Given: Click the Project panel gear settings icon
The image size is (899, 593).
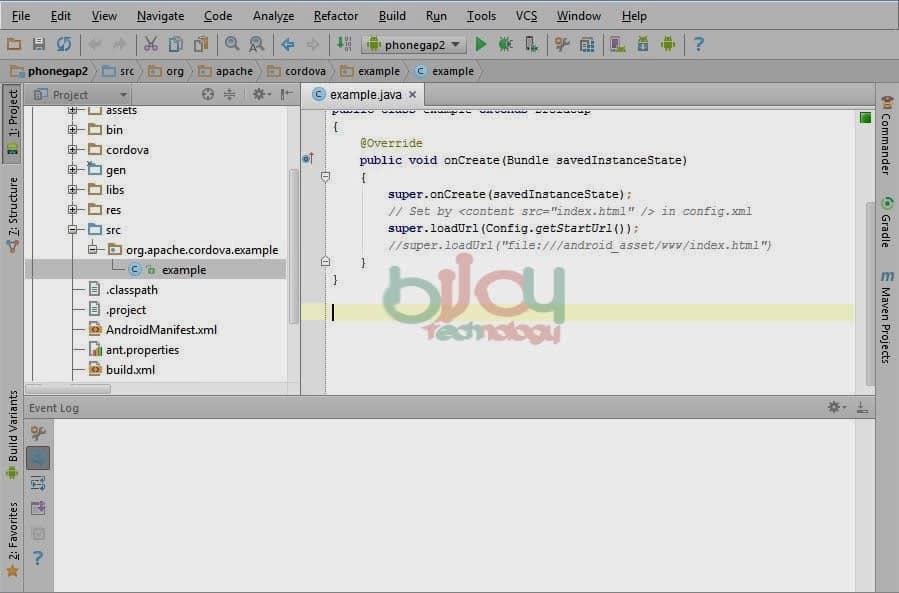Looking at the screenshot, I should click(x=258, y=94).
